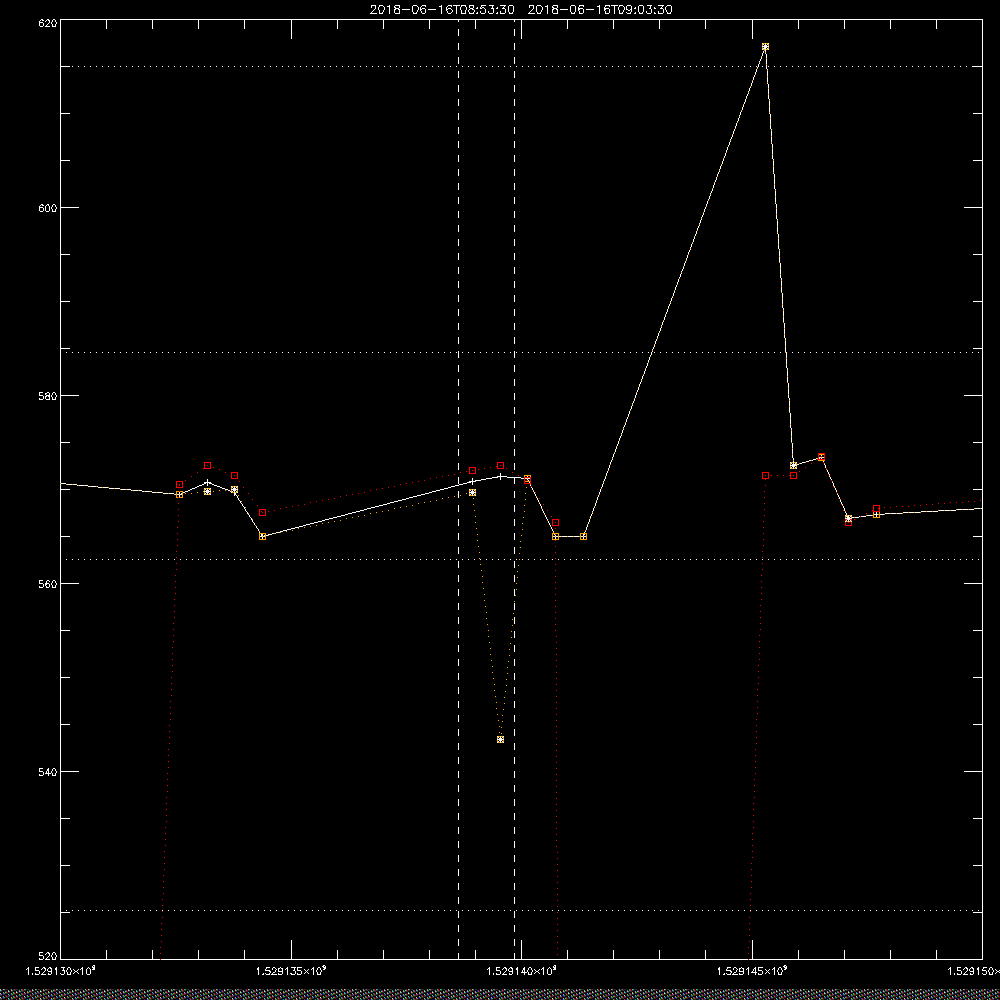Click the x-axis label 1.529135×10⁹
This screenshot has width=1000, height=1000.
click(291, 971)
